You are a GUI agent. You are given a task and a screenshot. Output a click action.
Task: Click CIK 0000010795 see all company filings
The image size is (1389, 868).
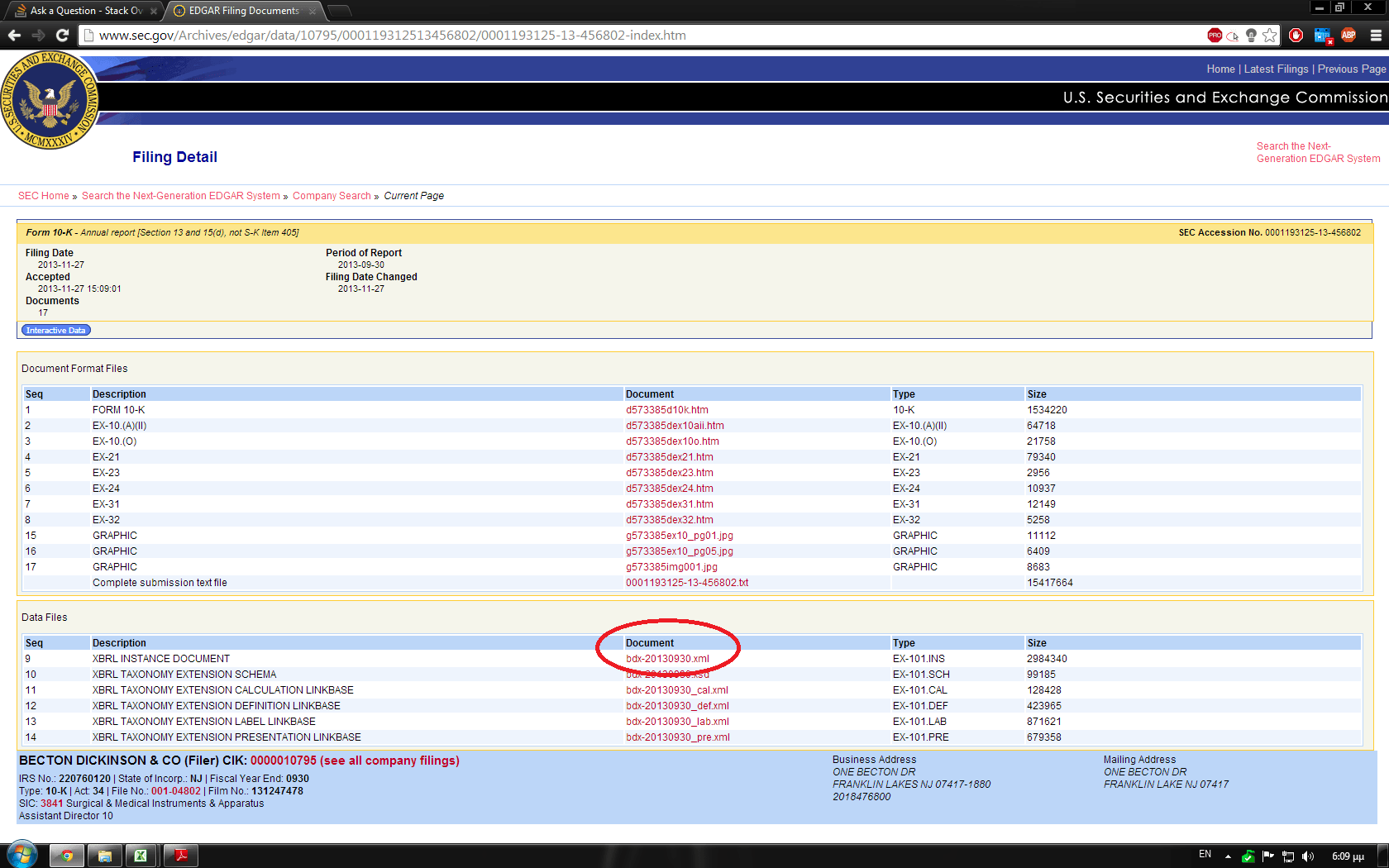(355, 761)
